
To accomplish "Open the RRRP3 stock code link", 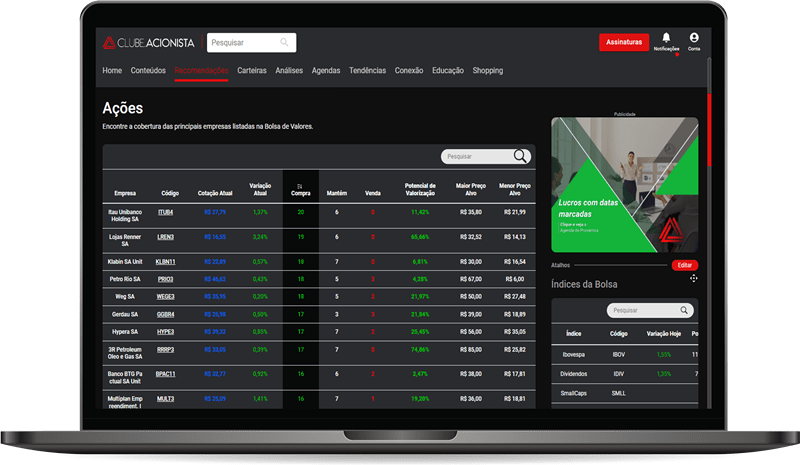I will coord(165,350).
